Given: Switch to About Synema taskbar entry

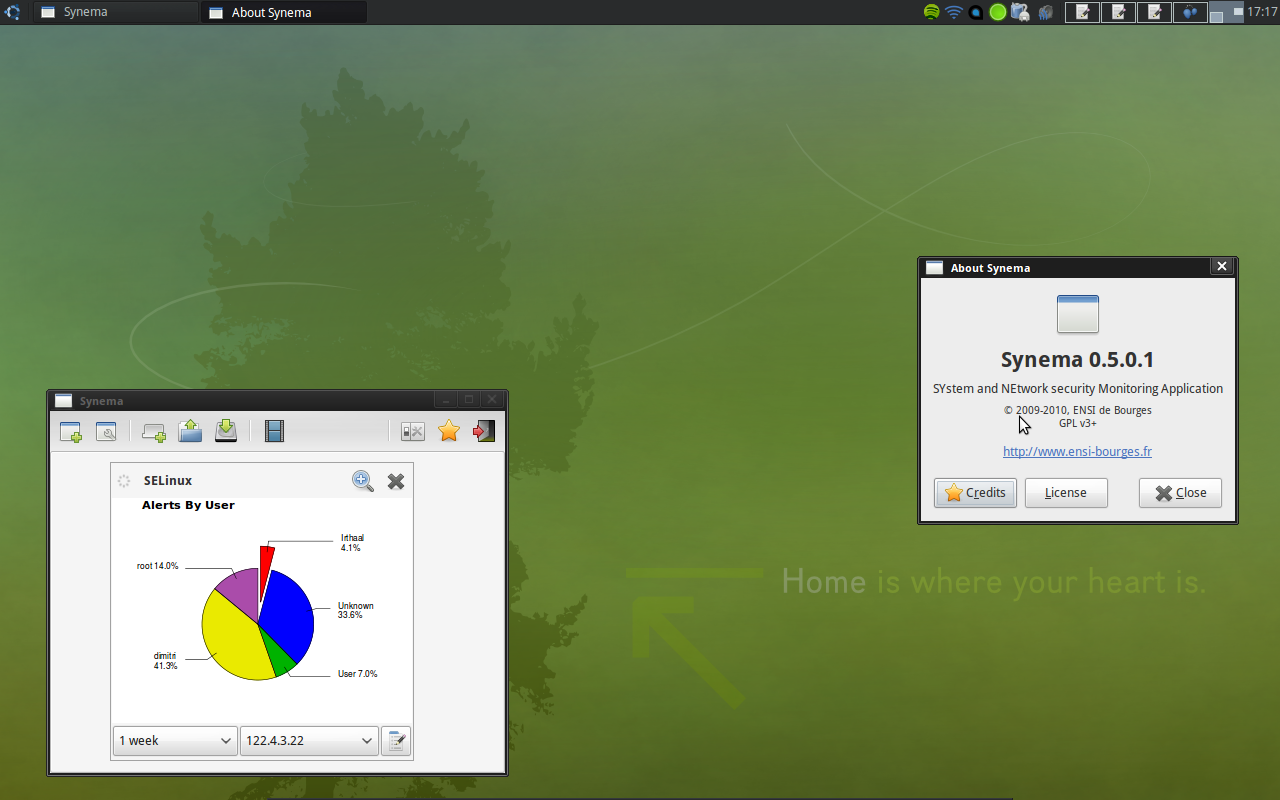Looking at the screenshot, I should pos(284,12).
